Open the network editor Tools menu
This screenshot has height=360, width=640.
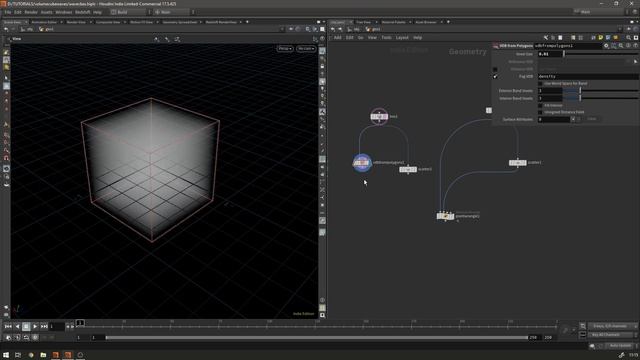[x=386, y=38]
